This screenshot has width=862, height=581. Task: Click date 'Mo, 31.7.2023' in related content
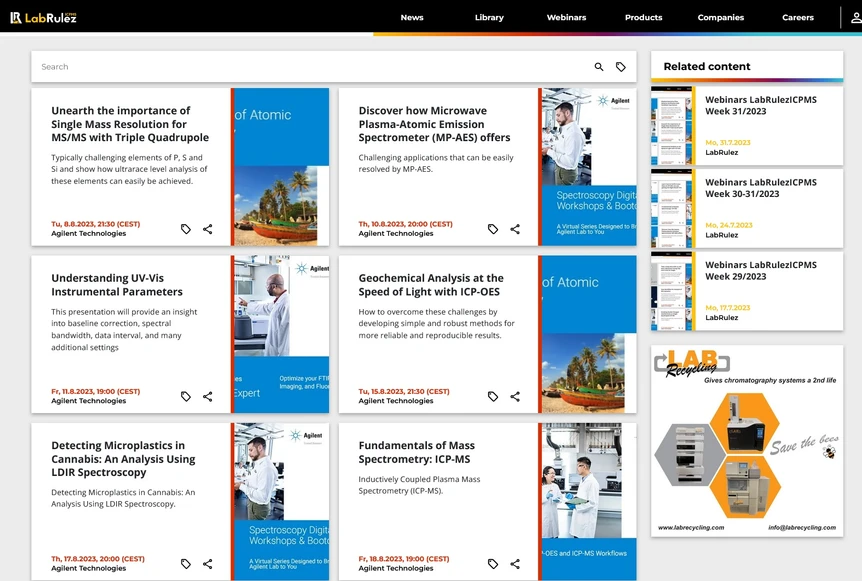(728, 142)
